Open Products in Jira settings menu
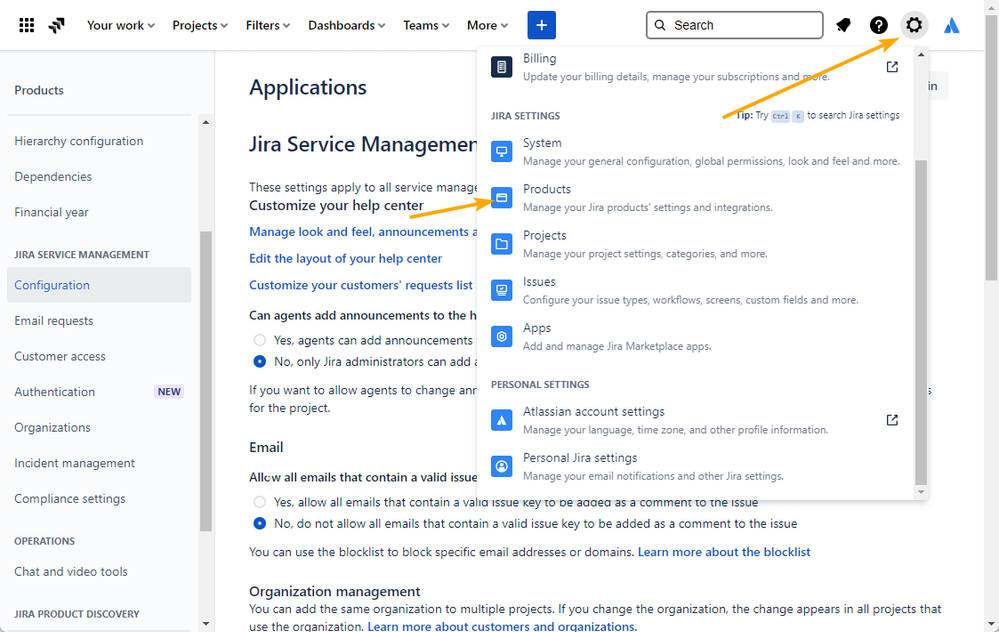The width and height of the screenshot is (999, 632). tap(696, 198)
